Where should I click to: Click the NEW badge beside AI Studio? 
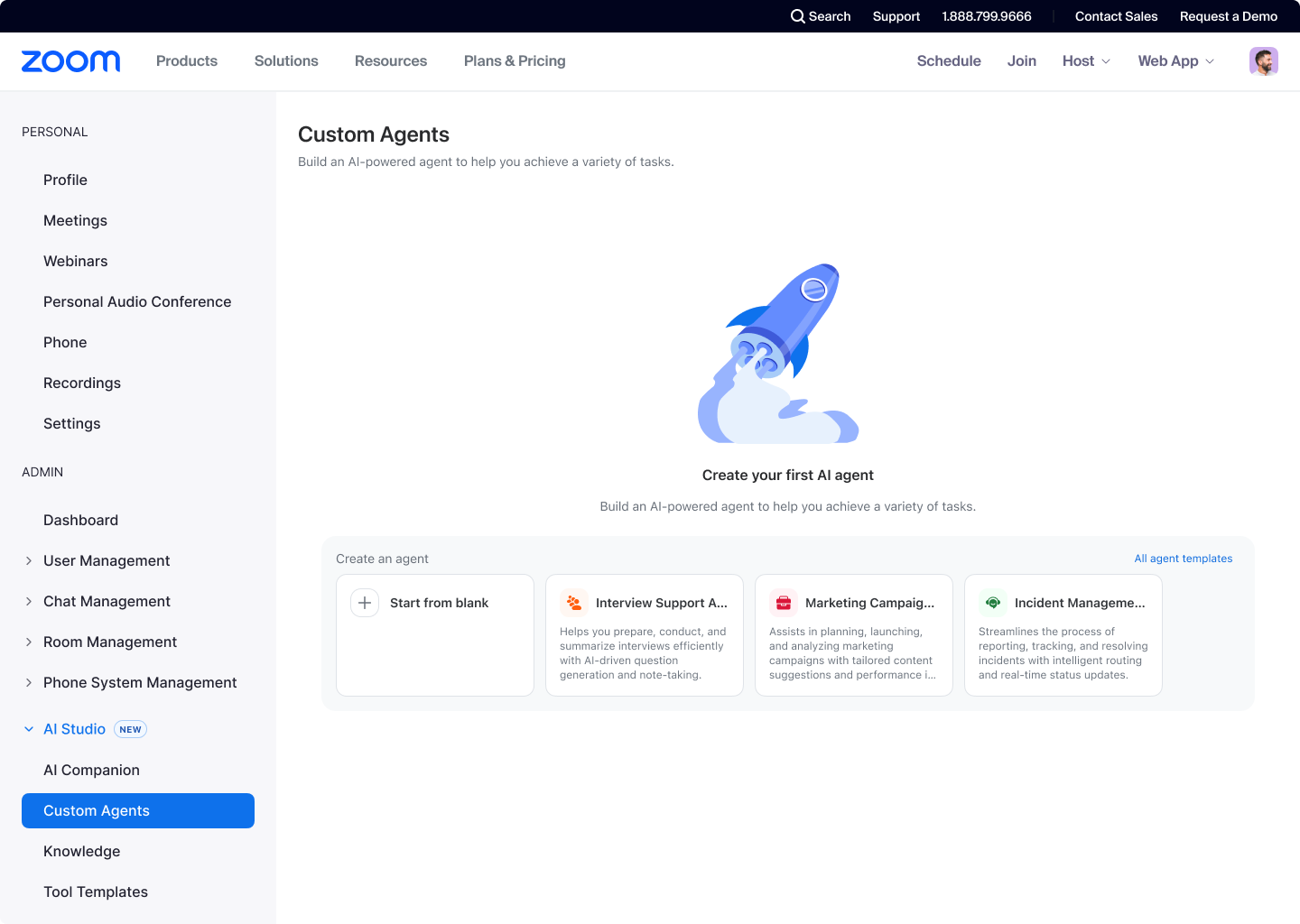click(131, 729)
